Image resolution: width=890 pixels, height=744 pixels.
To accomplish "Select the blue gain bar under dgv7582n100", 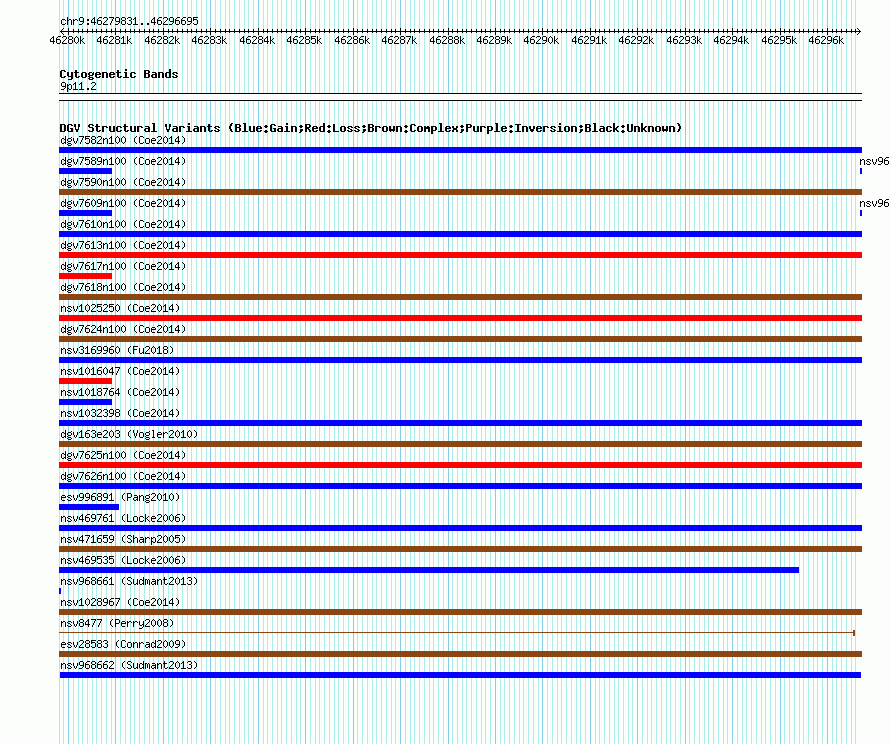I will tap(460, 150).
